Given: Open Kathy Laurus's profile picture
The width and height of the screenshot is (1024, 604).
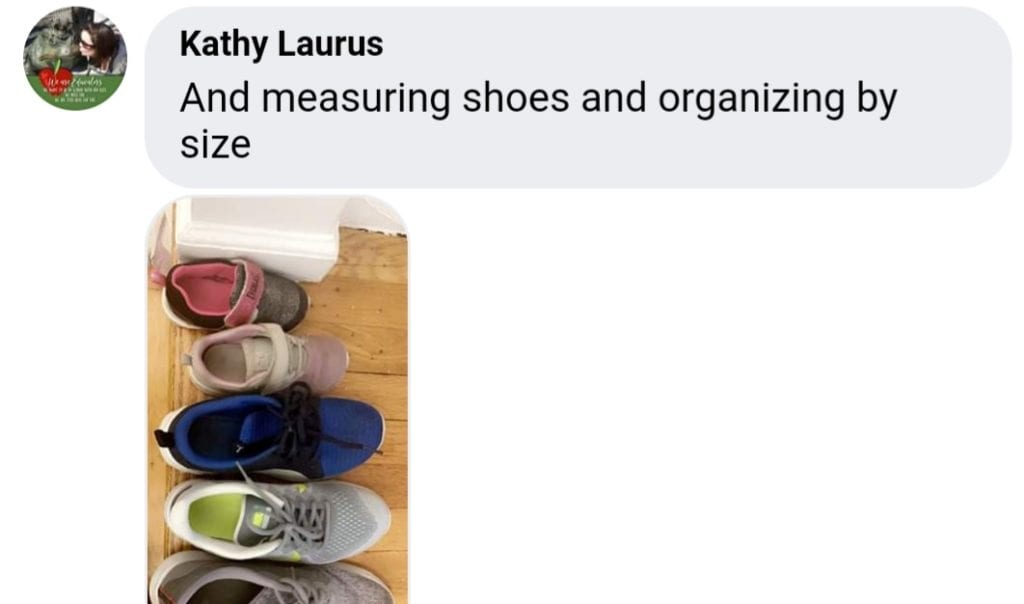Looking at the screenshot, I should tap(75, 59).
